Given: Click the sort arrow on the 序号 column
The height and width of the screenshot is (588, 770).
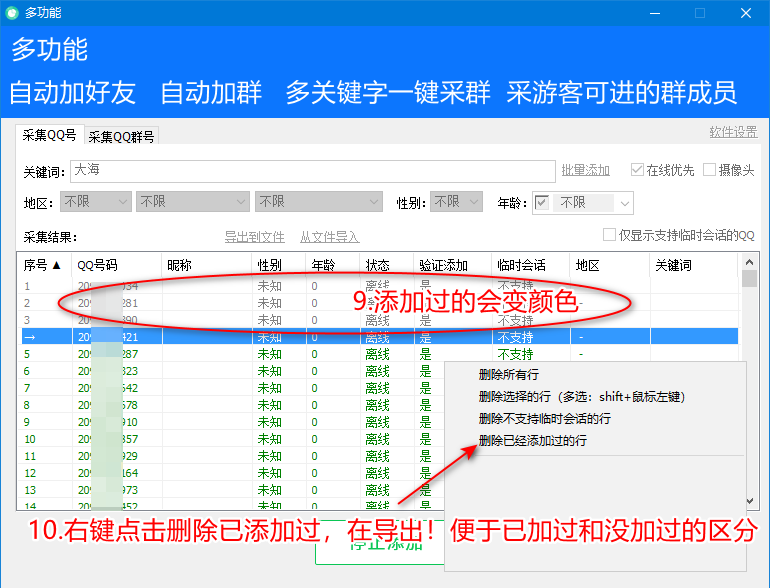Looking at the screenshot, I should pos(56,265).
